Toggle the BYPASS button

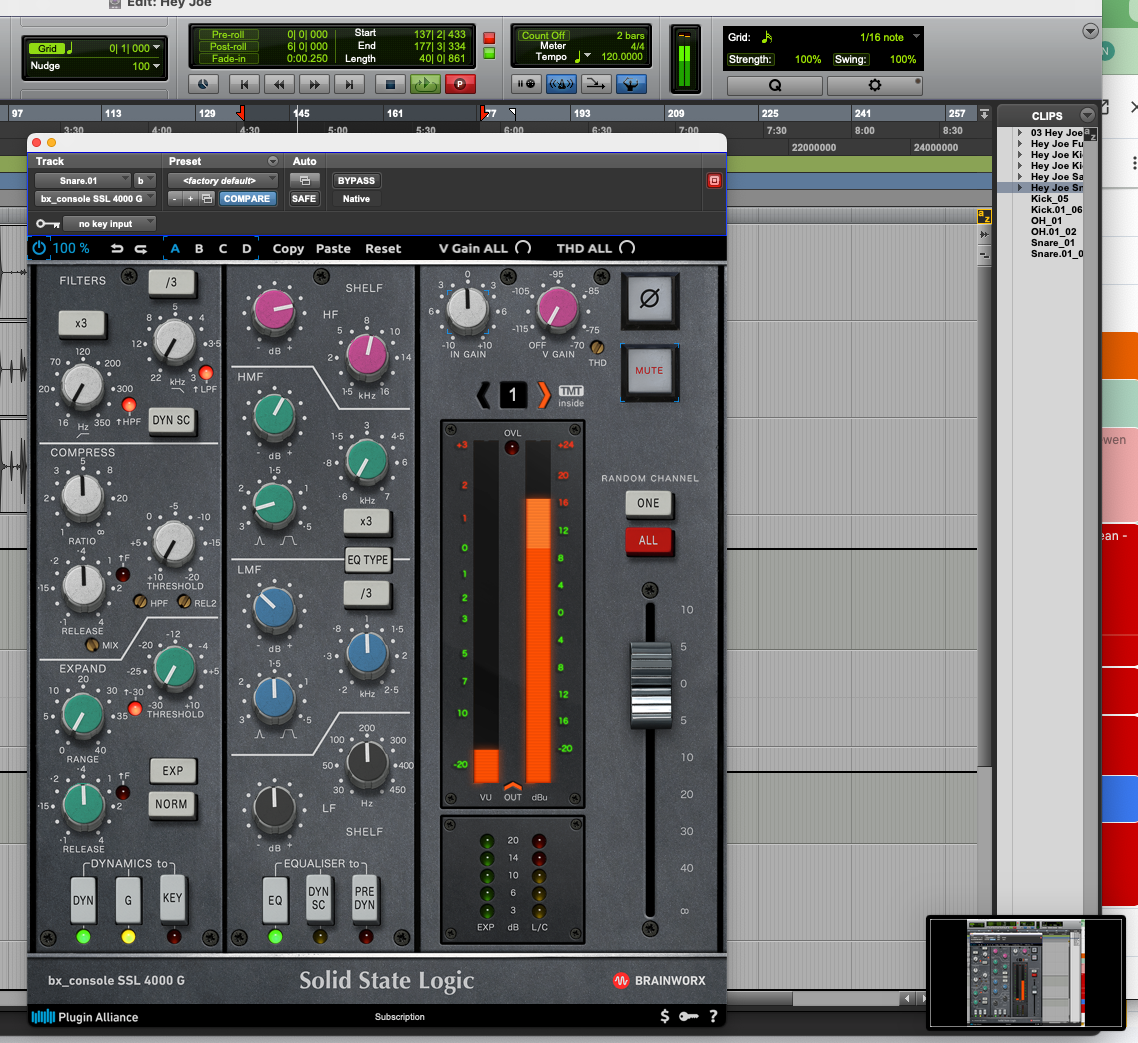[x=356, y=180]
